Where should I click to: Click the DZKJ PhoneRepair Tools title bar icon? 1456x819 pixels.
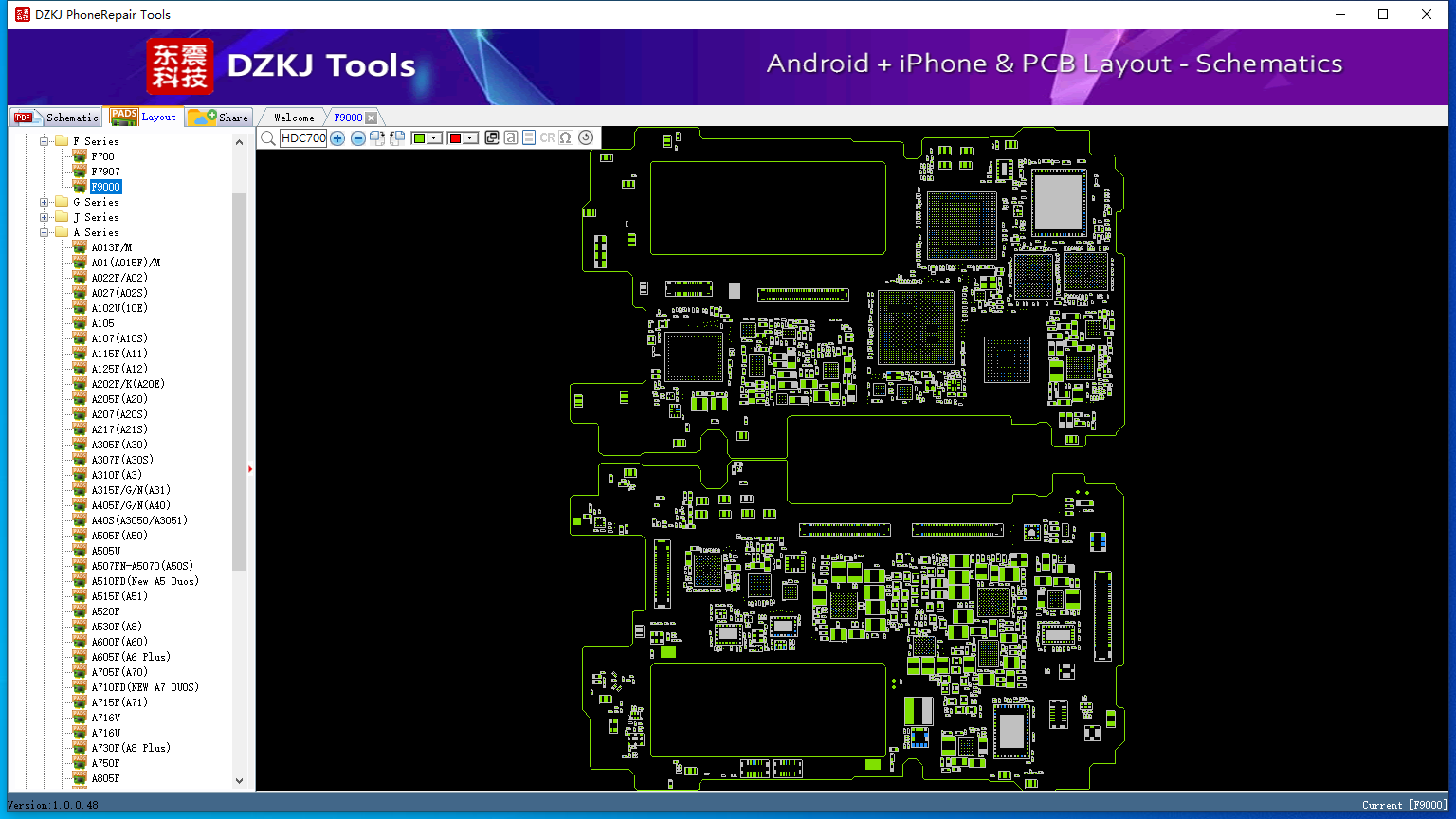[x=23, y=14]
